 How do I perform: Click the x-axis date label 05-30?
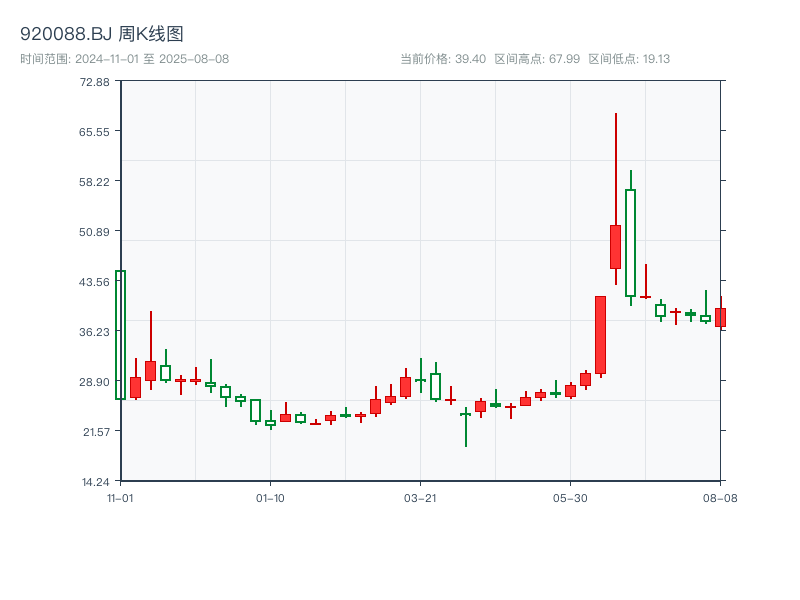pos(570,498)
